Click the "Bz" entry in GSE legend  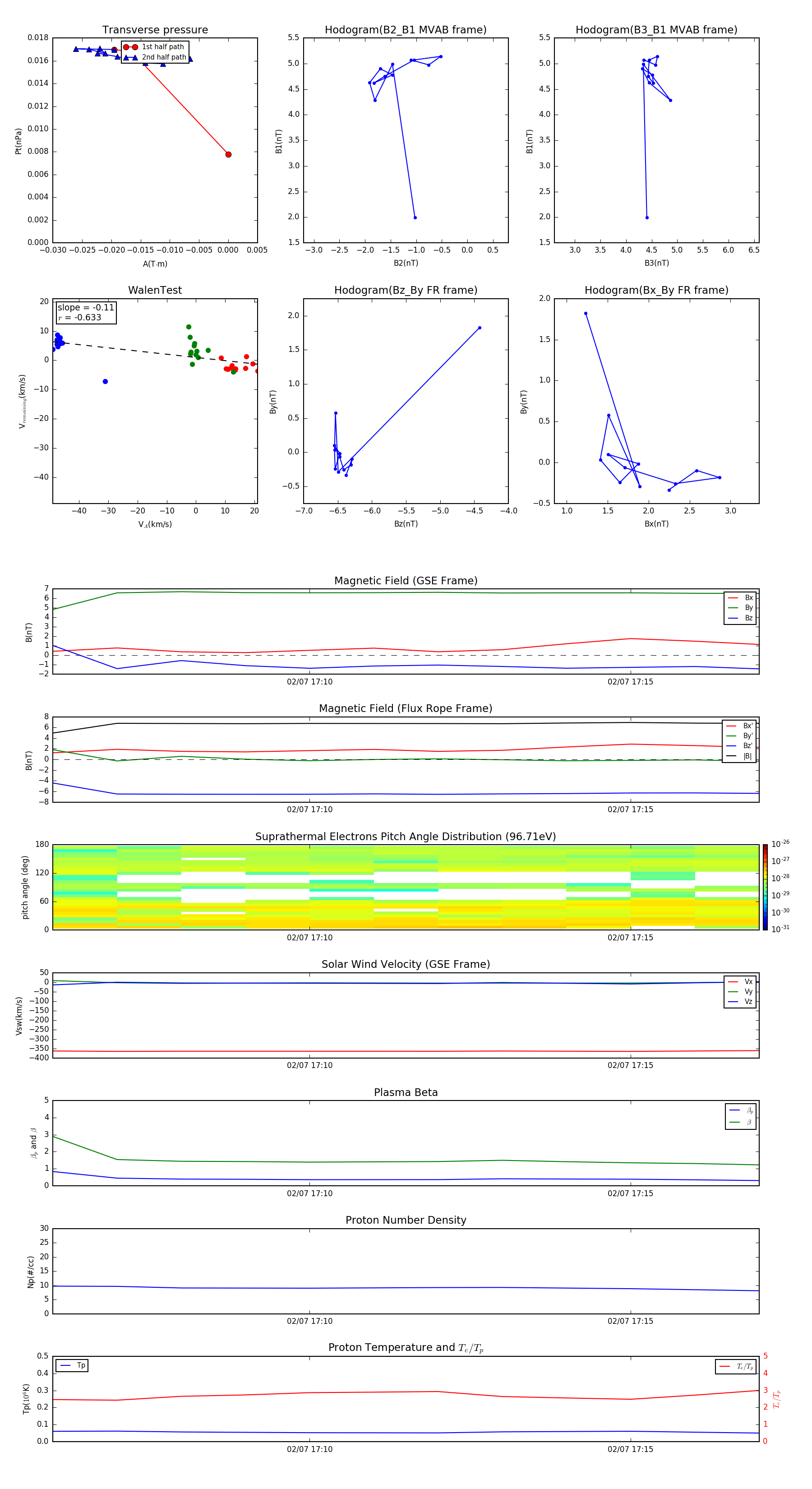tap(741, 618)
